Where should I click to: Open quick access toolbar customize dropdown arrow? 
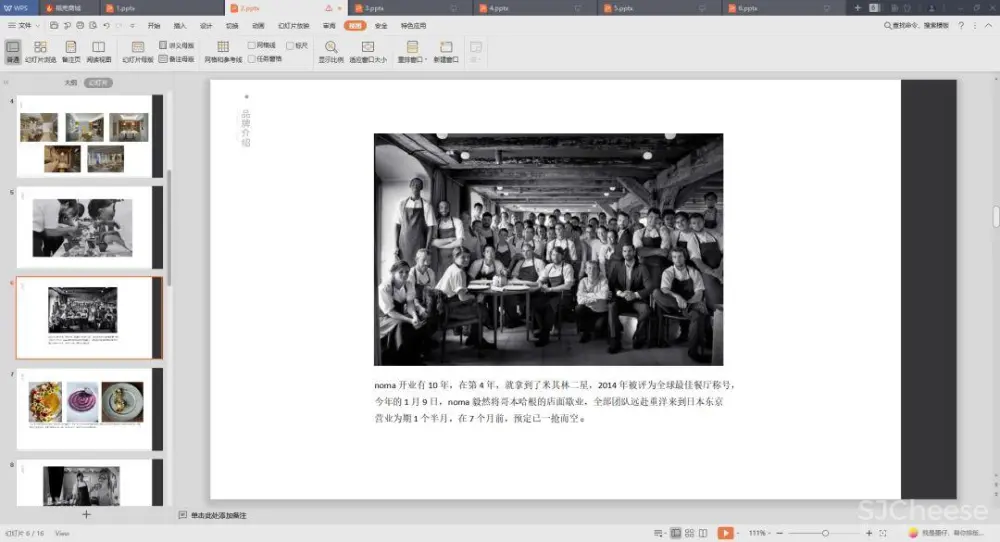(133, 26)
